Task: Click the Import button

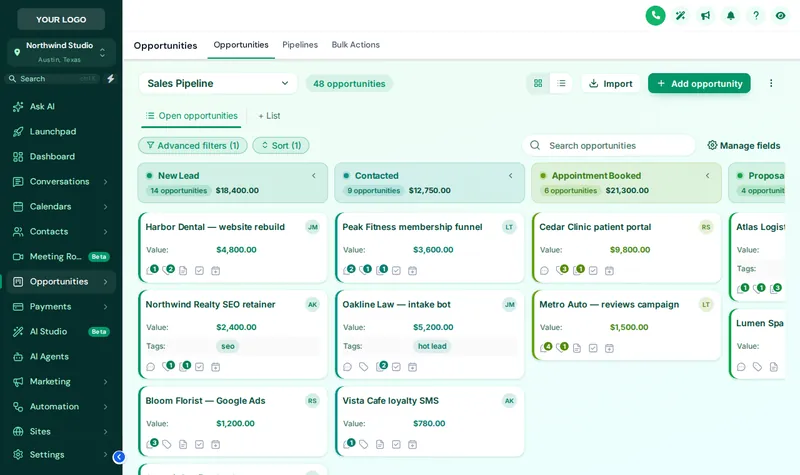Action: coord(610,83)
